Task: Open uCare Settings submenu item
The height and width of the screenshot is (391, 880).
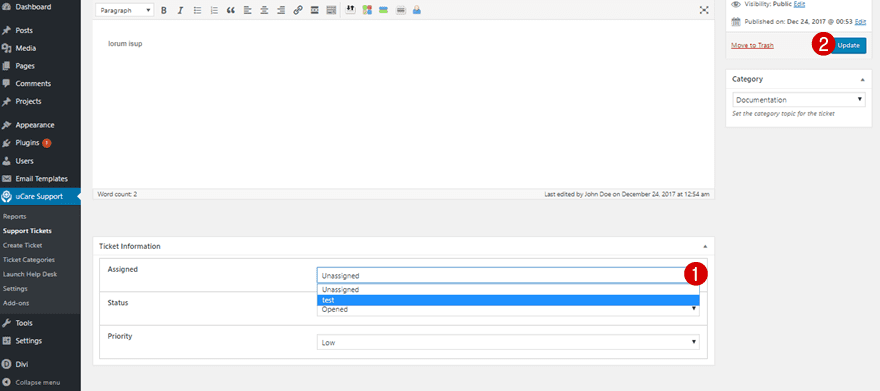Action: pos(15,288)
